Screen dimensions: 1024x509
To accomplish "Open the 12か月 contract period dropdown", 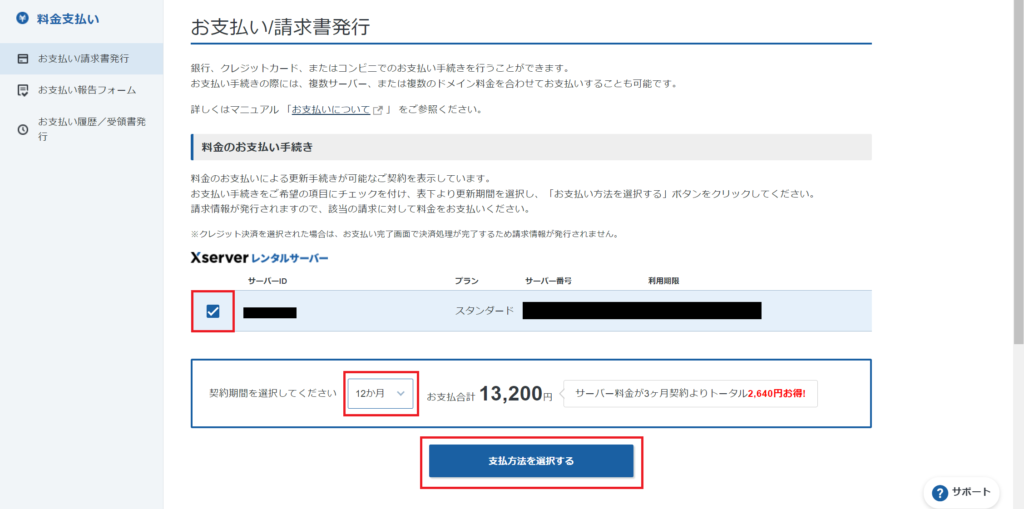I will tap(381, 393).
